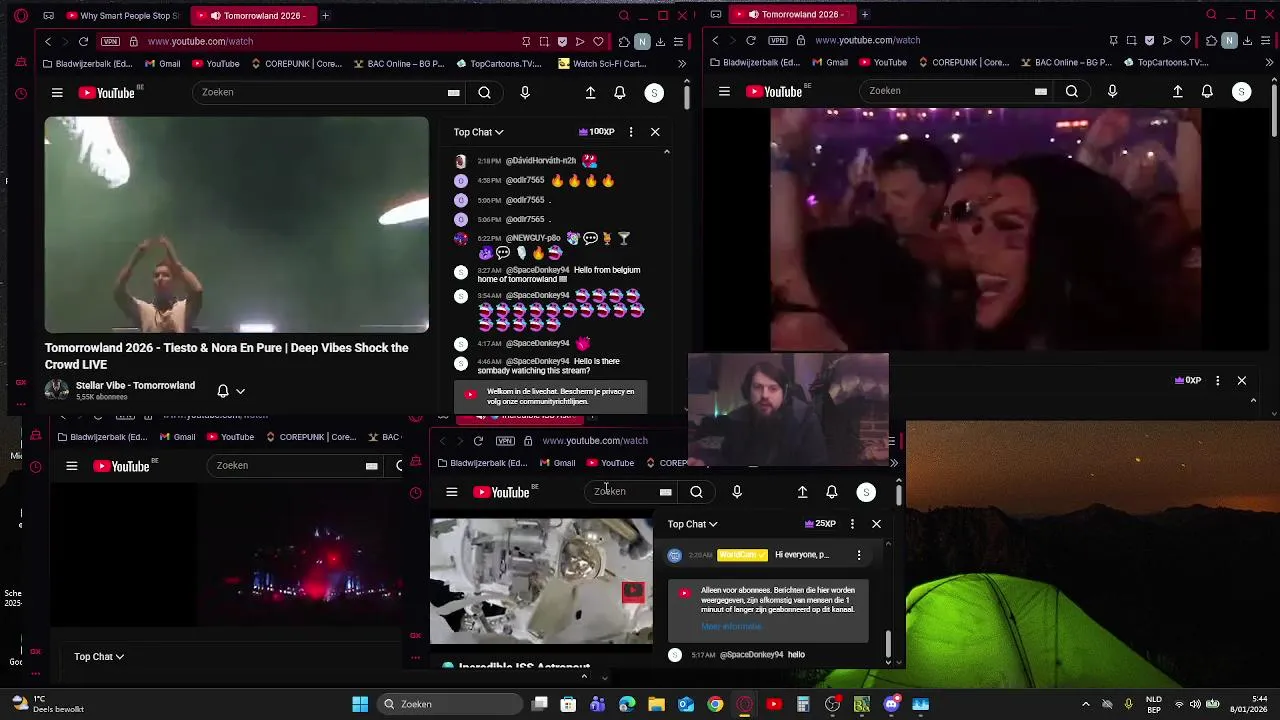
Task: Open the COREPUNK bookmark in the top-right window
Action: 963,62
